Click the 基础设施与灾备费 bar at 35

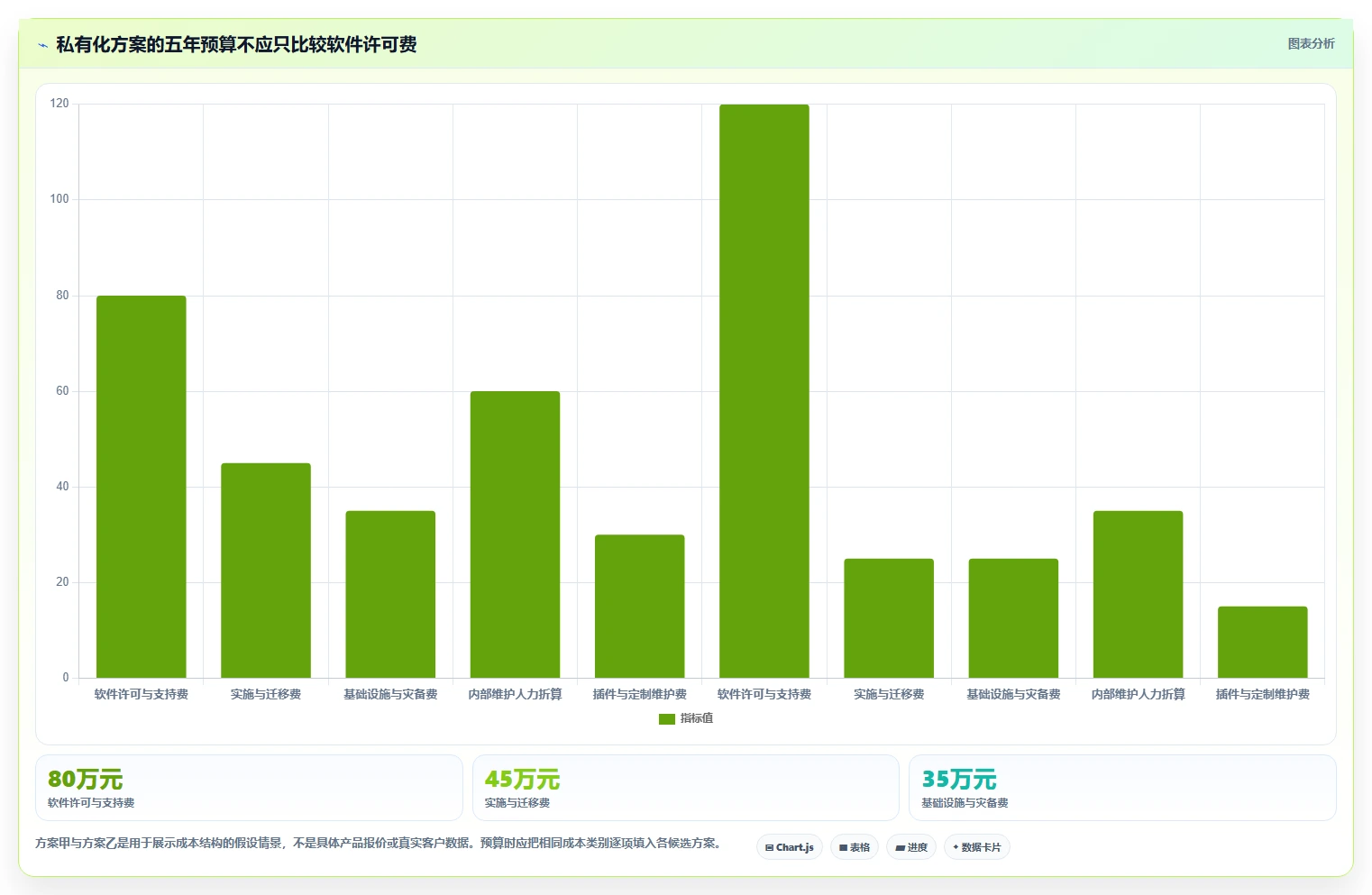click(390, 594)
